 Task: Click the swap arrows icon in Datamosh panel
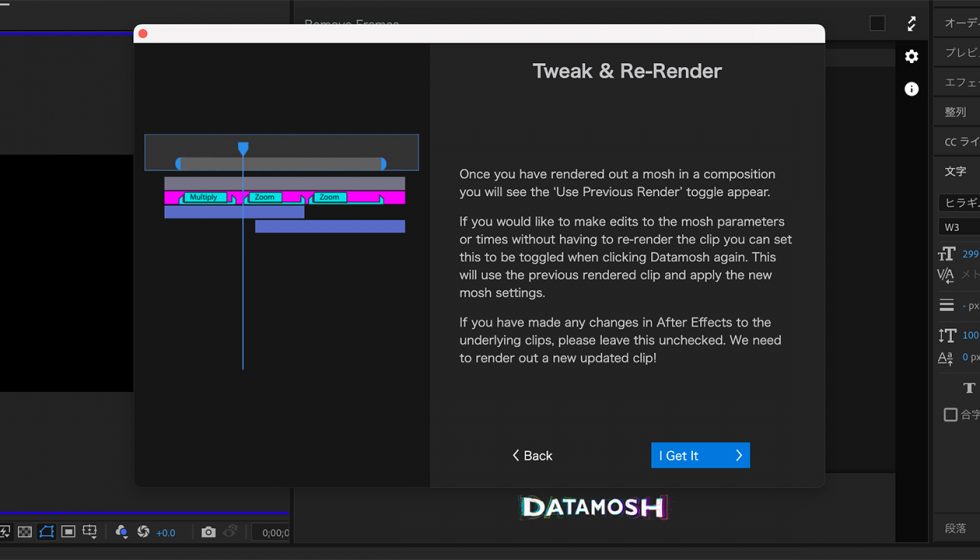pos(911,24)
